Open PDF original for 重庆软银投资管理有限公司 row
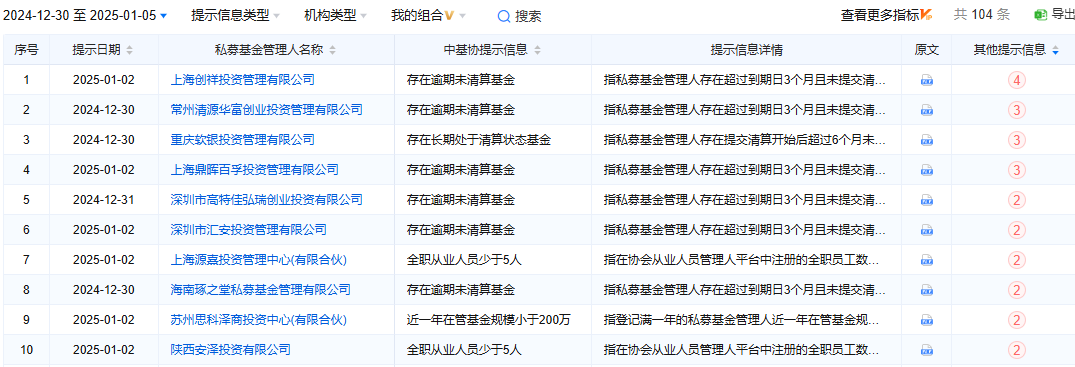The width and height of the screenshot is (1075, 367). (x=926, y=141)
